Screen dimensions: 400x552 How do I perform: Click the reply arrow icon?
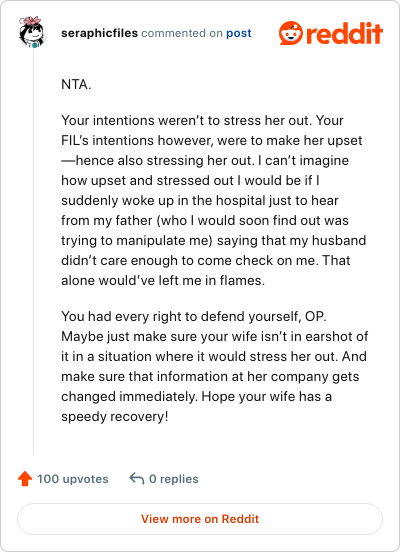click(137, 478)
